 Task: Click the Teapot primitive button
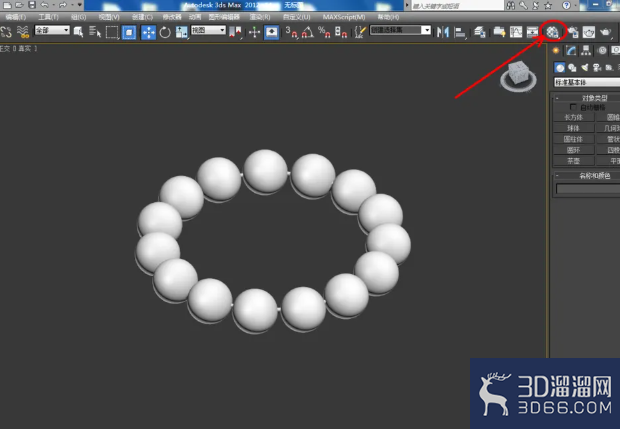(573, 161)
